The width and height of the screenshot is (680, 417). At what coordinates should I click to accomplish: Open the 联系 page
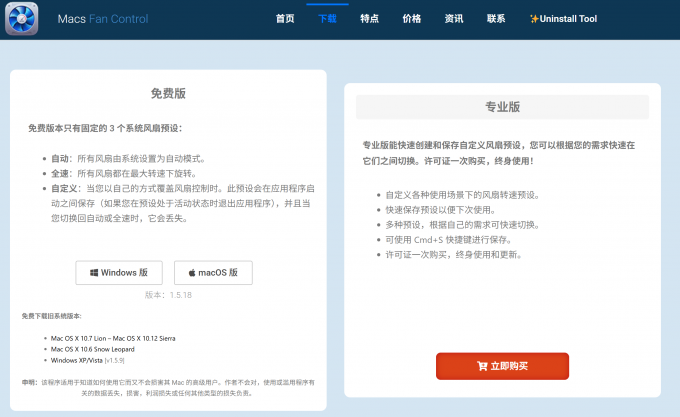pos(496,19)
